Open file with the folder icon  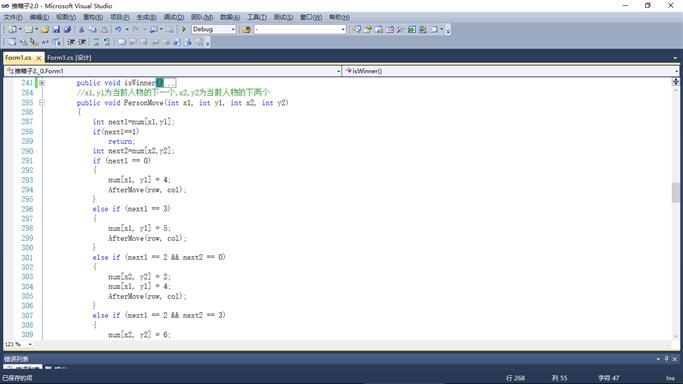pos(45,29)
